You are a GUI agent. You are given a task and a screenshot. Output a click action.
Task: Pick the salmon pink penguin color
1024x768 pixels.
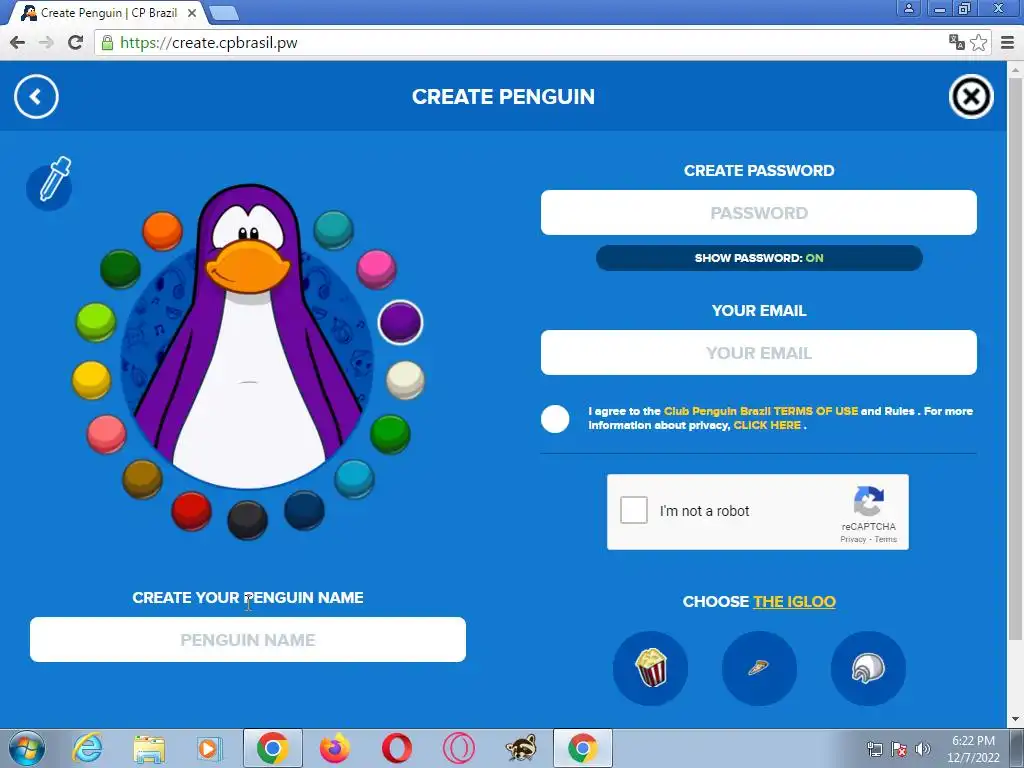point(106,434)
